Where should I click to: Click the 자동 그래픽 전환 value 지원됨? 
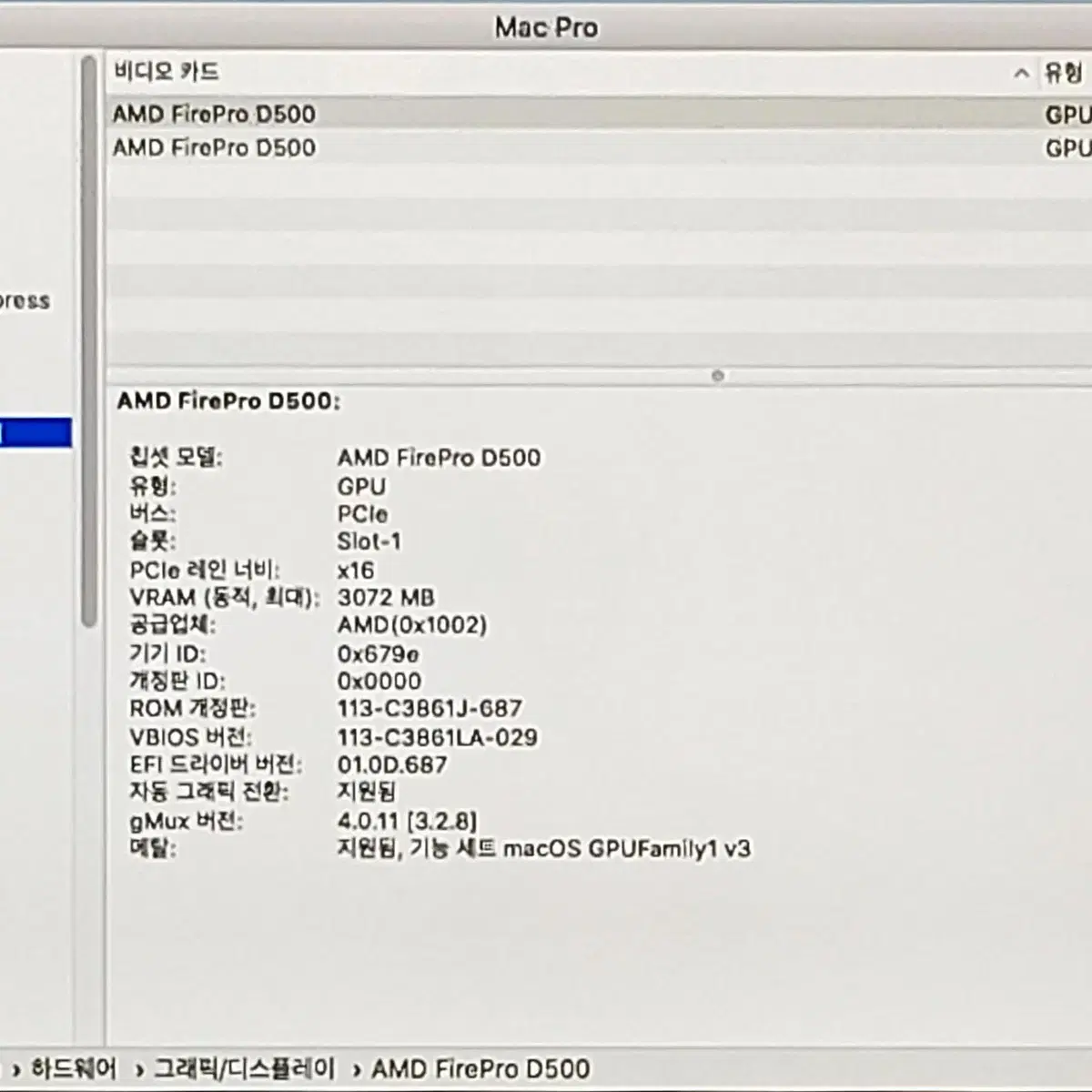pos(367,792)
